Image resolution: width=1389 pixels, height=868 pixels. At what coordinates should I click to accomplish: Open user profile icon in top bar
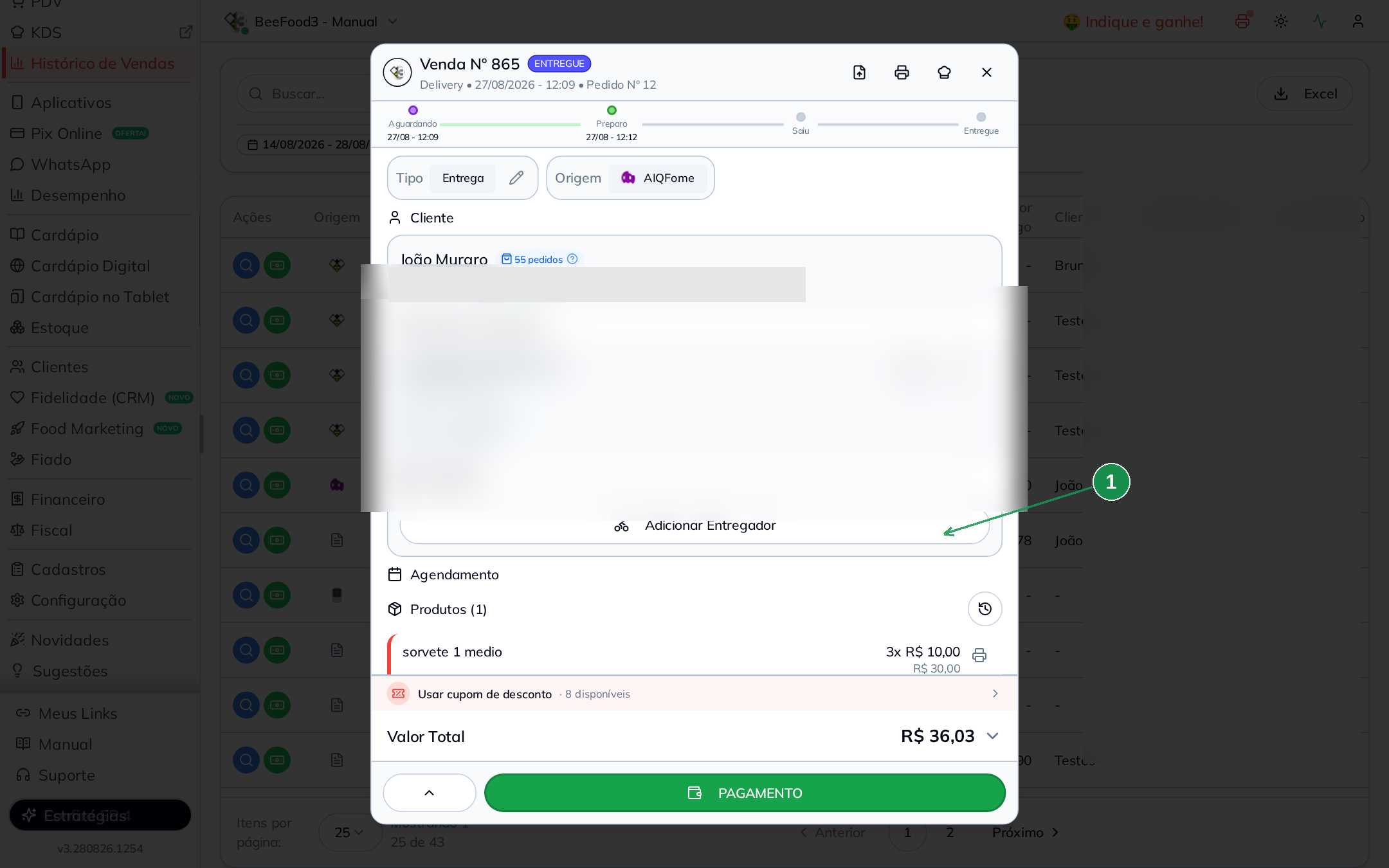(x=1358, y=21)
